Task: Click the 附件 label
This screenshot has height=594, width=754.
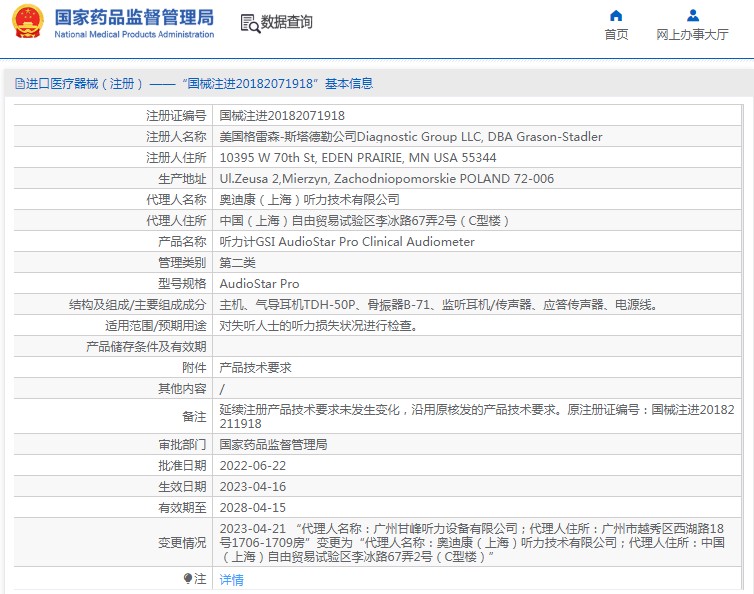Action: pyautogui.click(x=194, y=367)
